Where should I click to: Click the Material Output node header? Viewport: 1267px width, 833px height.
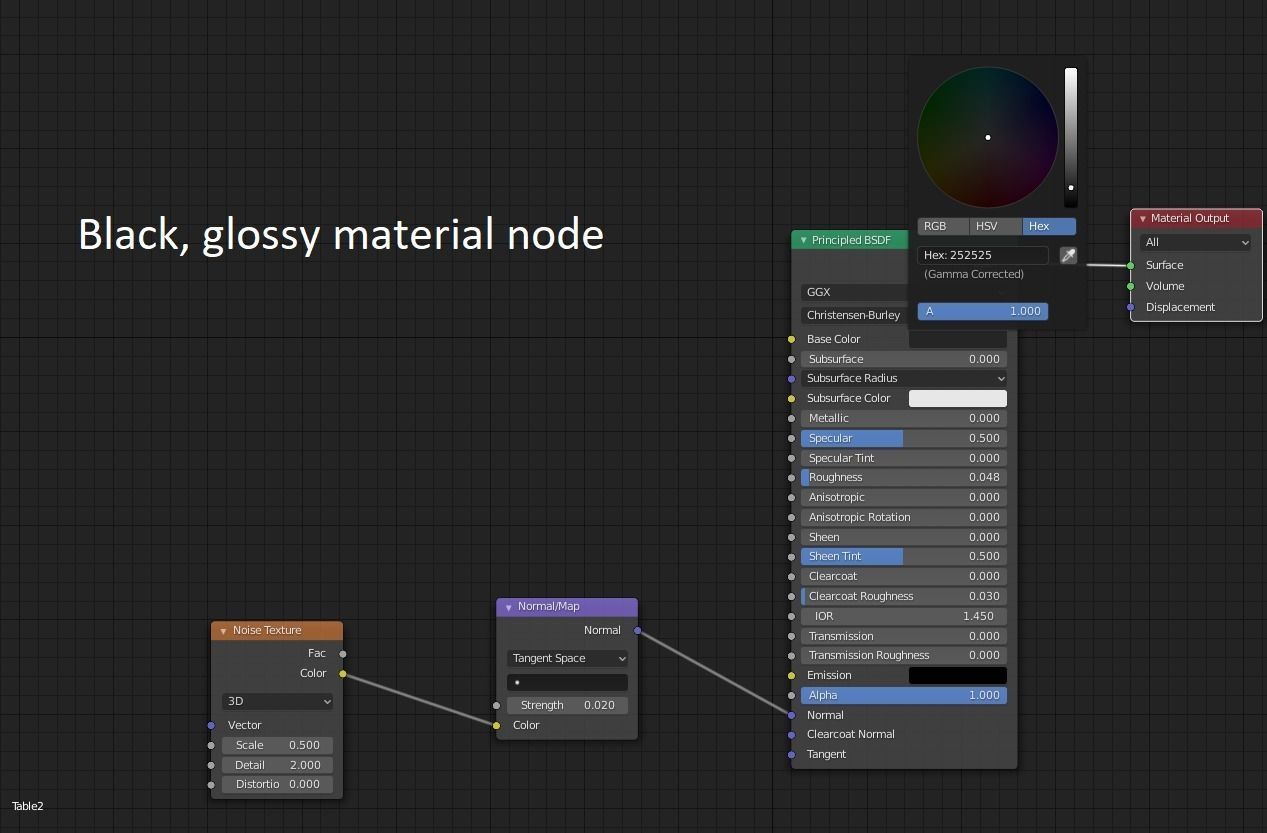pyautogui.click(x=1196, y=218)
